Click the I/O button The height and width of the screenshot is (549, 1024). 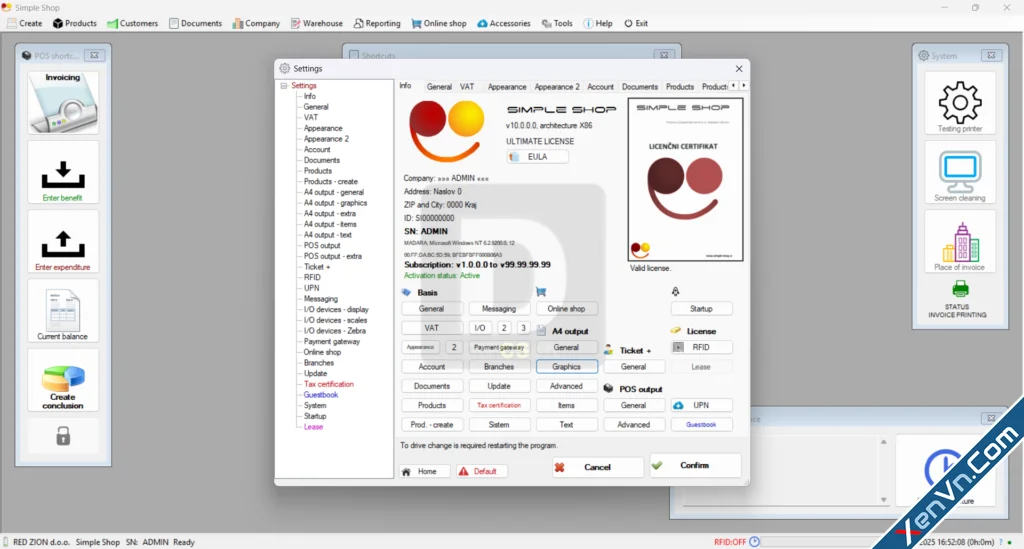tap(480, 328)
